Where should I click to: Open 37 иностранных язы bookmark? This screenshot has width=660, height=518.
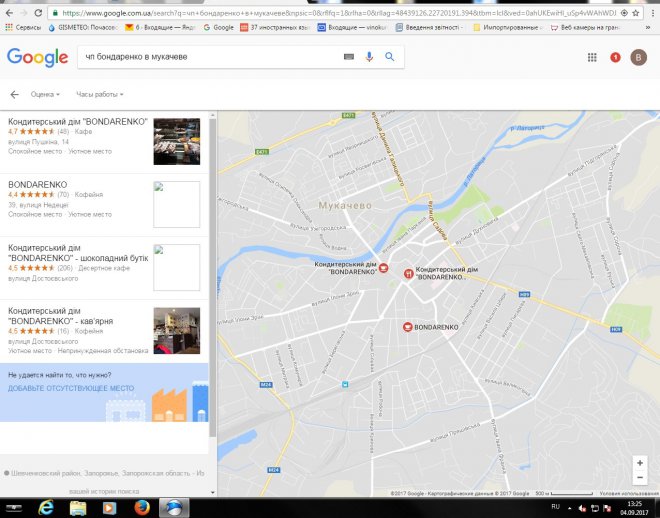pyautogui.click(x=275, y=27)
